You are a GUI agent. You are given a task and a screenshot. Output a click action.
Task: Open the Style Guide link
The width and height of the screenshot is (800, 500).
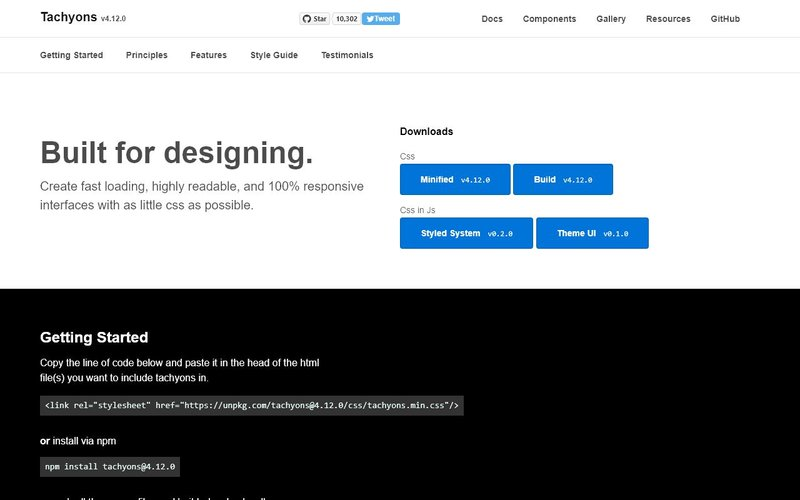(x=274, y=55)
